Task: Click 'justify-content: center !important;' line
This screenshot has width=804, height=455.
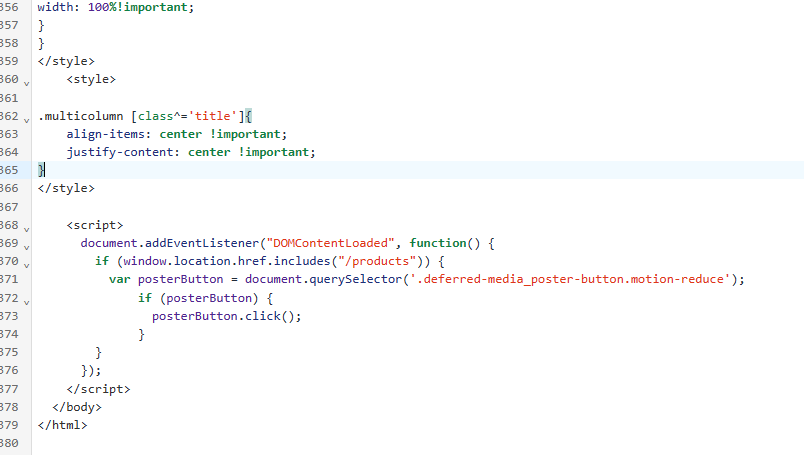Action: click(191, 152)
